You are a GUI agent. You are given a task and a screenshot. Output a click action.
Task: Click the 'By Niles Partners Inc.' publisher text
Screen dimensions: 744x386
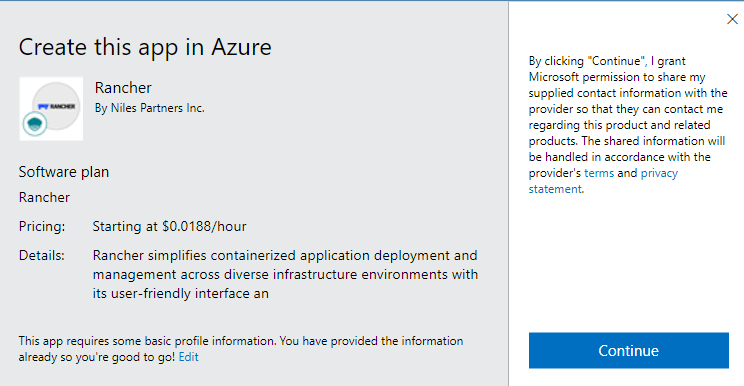point(149,108)
